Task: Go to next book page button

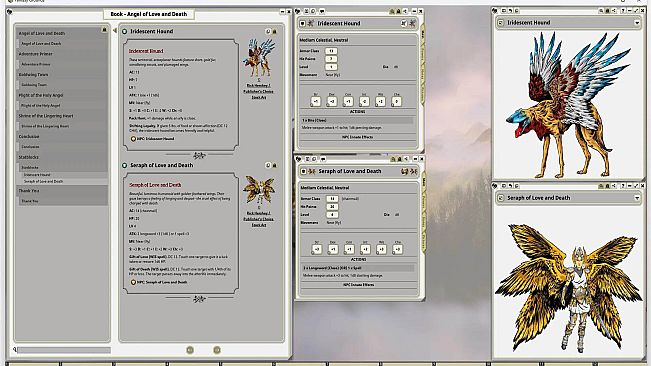Action: (x=217, y=350)
